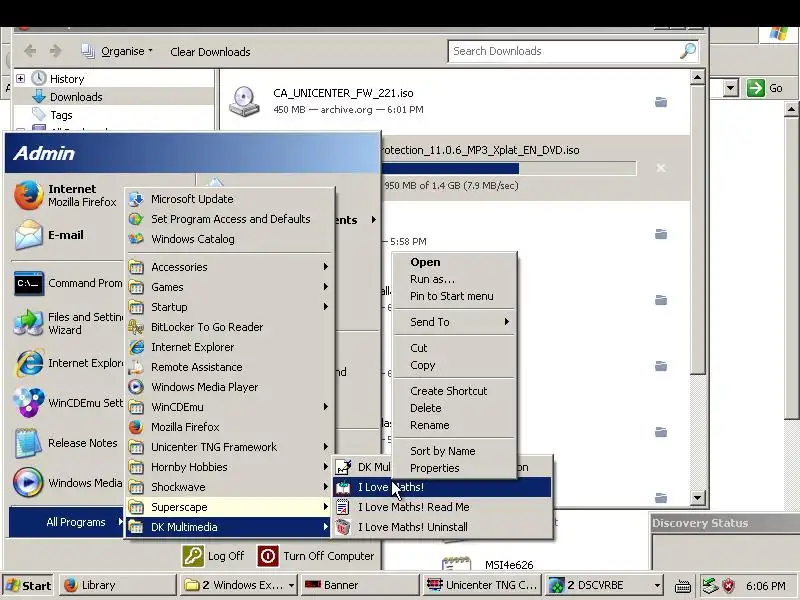
Task: Open Release Notes
Action: coord(66,443)
